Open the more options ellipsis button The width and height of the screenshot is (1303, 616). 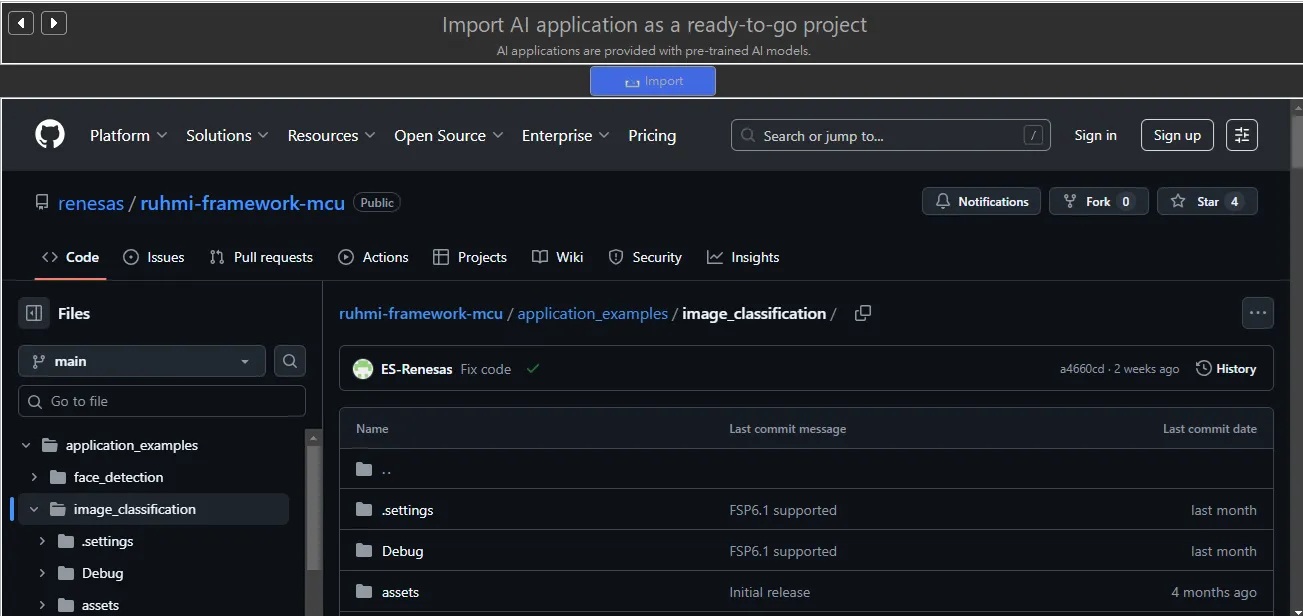1257,313
